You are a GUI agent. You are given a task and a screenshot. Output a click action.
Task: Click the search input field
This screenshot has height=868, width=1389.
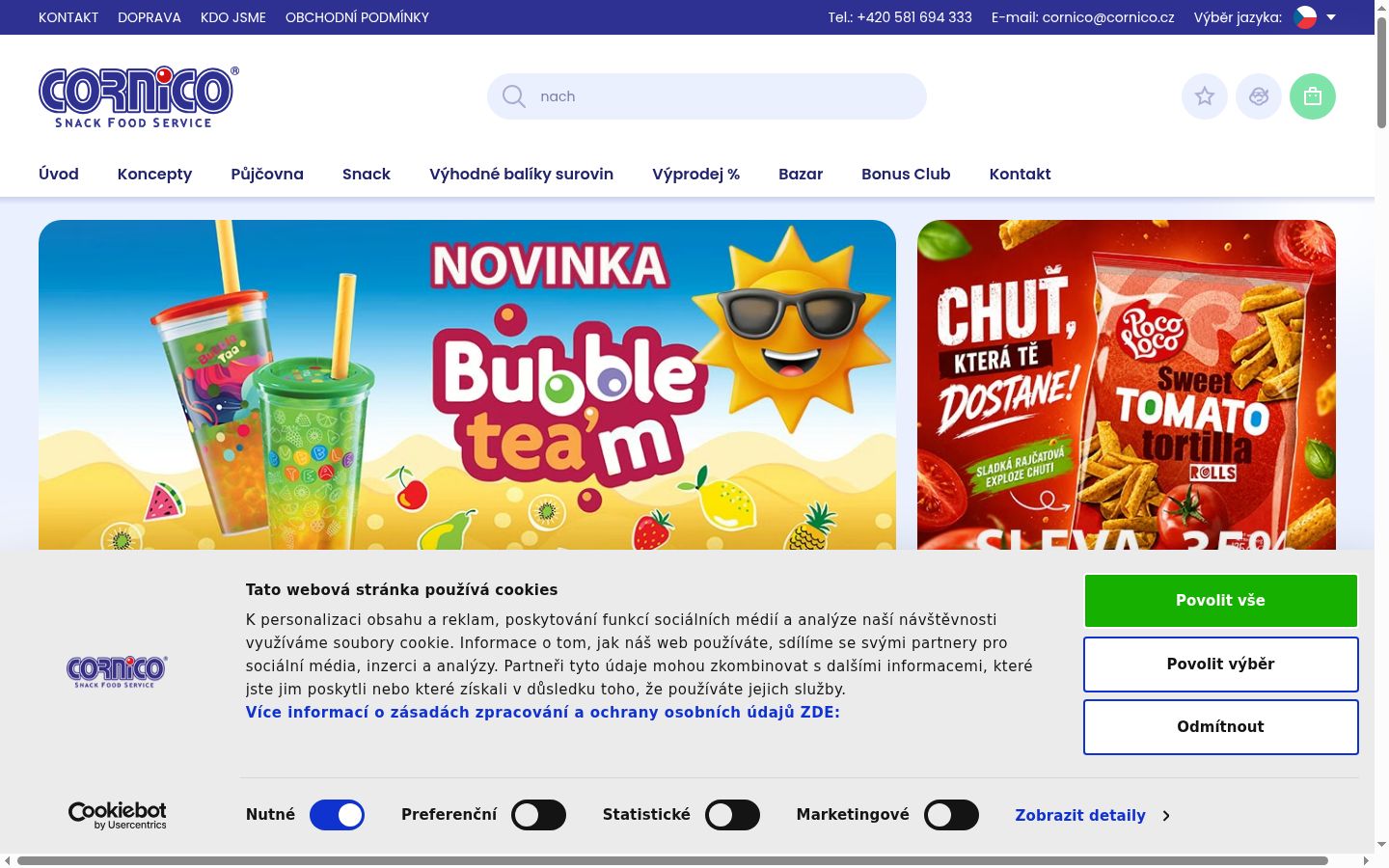click(x=707, y=96)
